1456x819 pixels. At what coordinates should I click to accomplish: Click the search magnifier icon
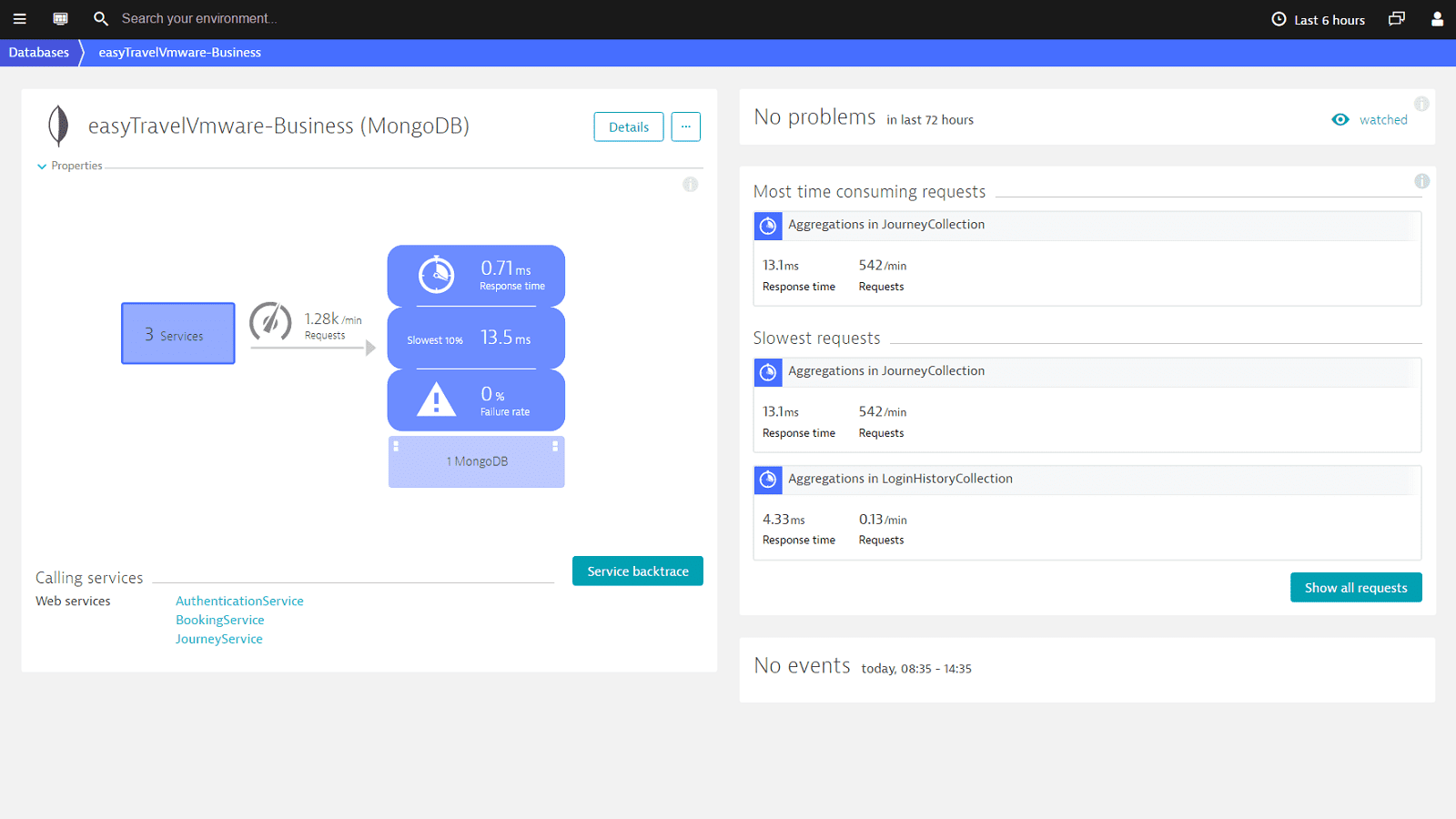tap(101, 18)
